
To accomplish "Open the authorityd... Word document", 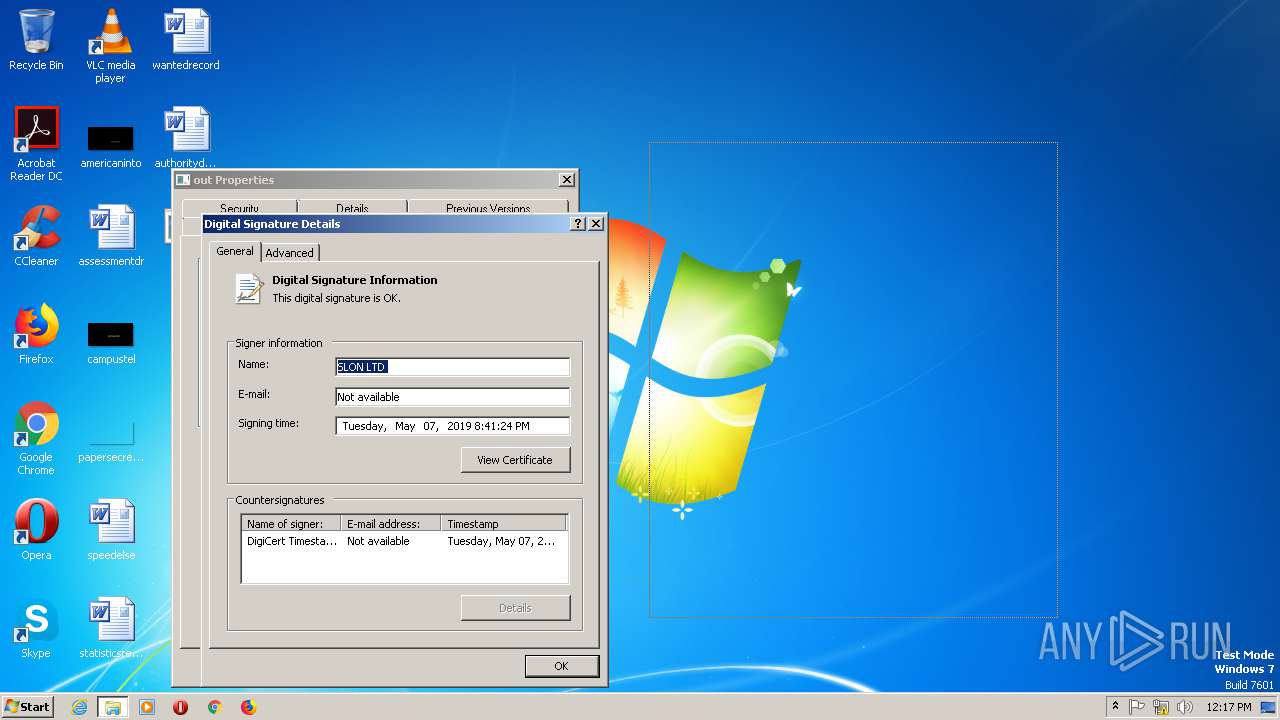I will coord(186,138).
